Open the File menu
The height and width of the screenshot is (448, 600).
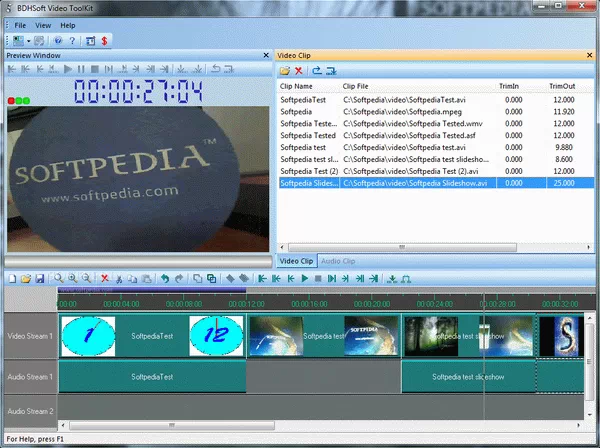tap(20, 24)
